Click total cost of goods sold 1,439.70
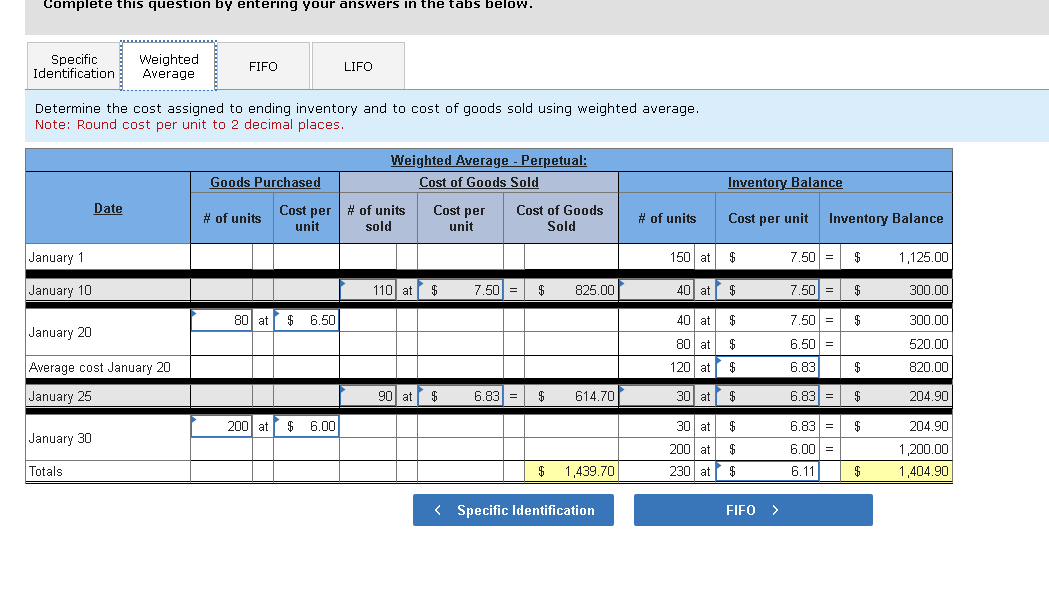 coord(571,471)
